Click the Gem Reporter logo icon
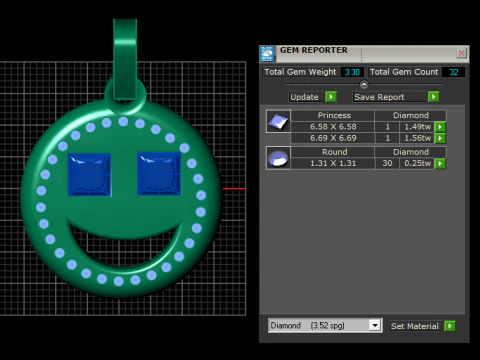 (267, 54)
